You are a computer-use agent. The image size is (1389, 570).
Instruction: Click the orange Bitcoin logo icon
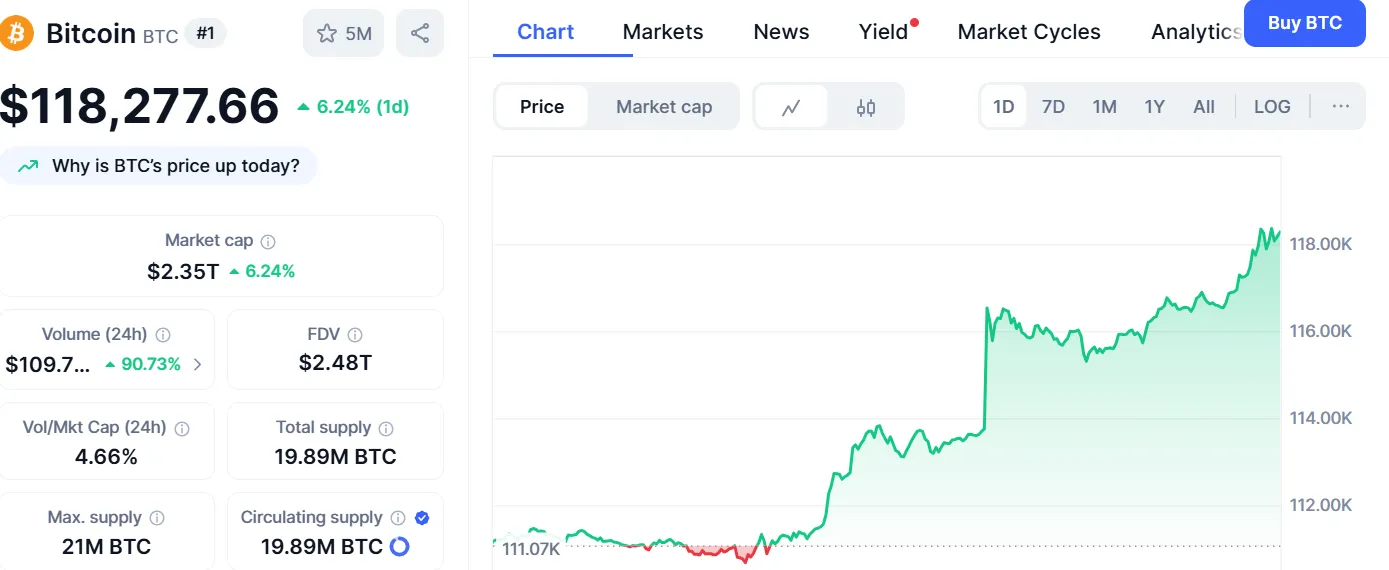point(17,34)
